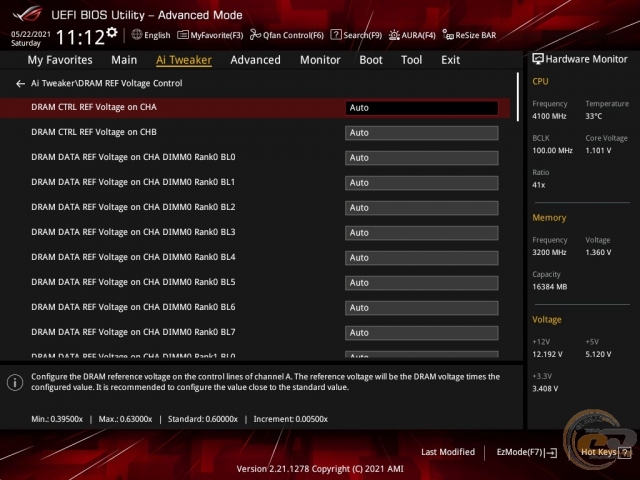
Task: Open Qfan Control(F6)
Action: tap(287, 35)
